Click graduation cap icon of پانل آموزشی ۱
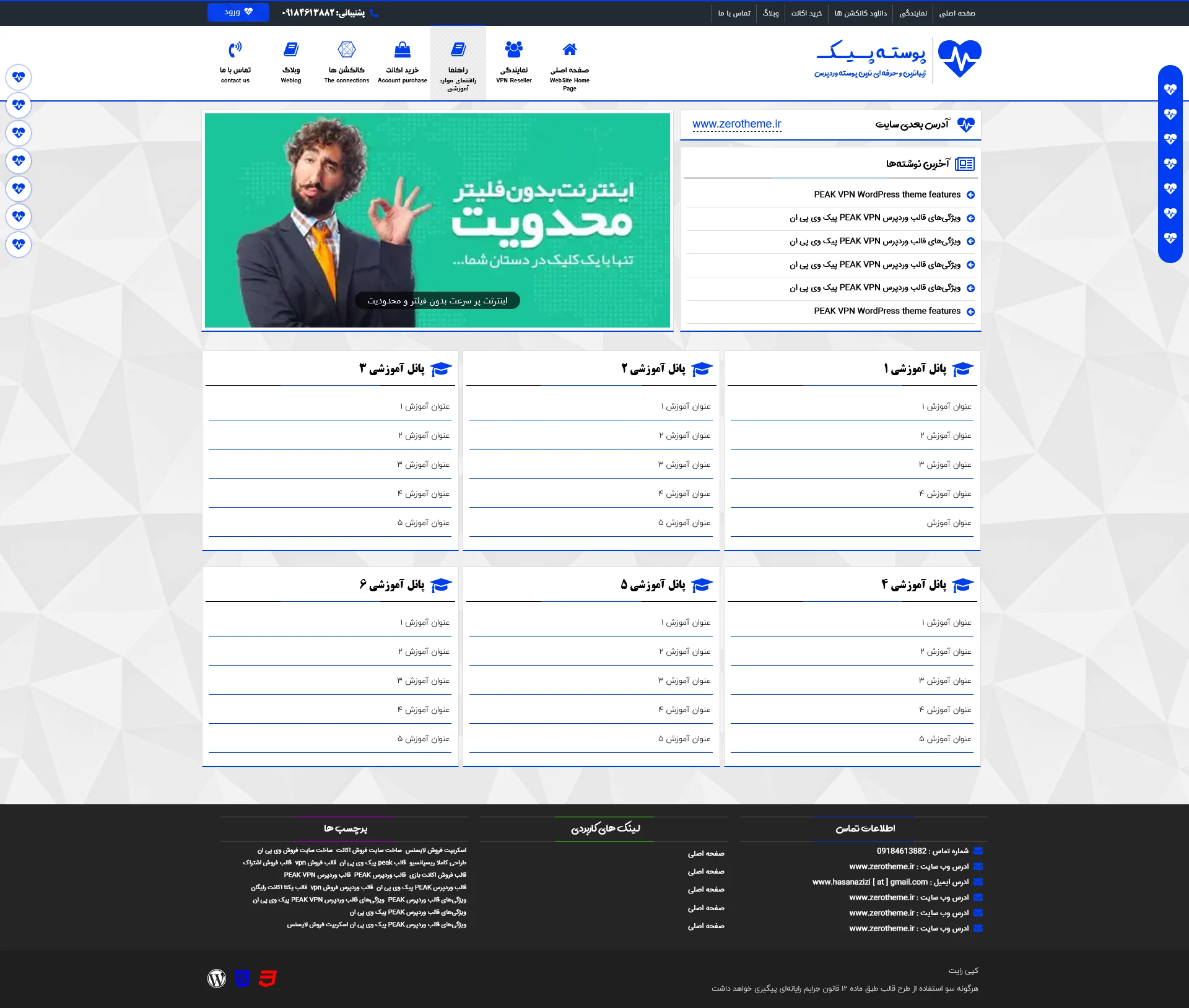This screenshot has width=1189, height=1008. coord(963,369)
